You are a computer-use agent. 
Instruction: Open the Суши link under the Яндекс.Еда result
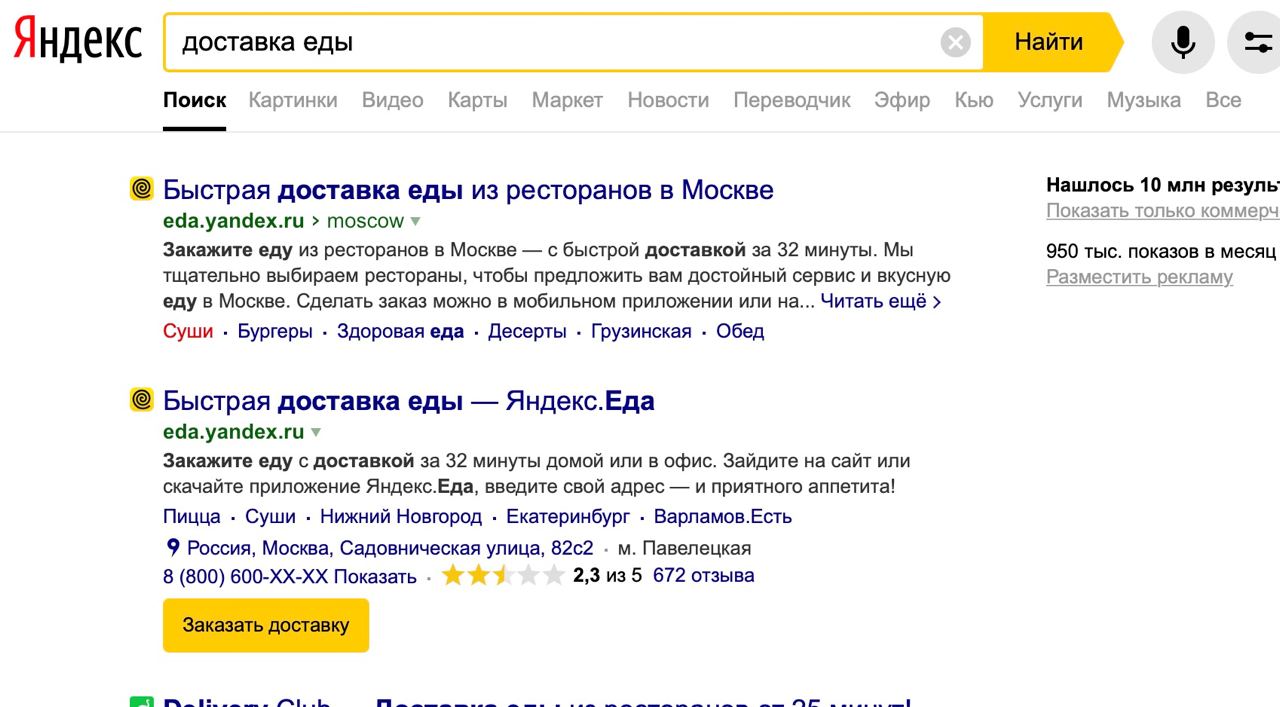click(x=270, y=517)
